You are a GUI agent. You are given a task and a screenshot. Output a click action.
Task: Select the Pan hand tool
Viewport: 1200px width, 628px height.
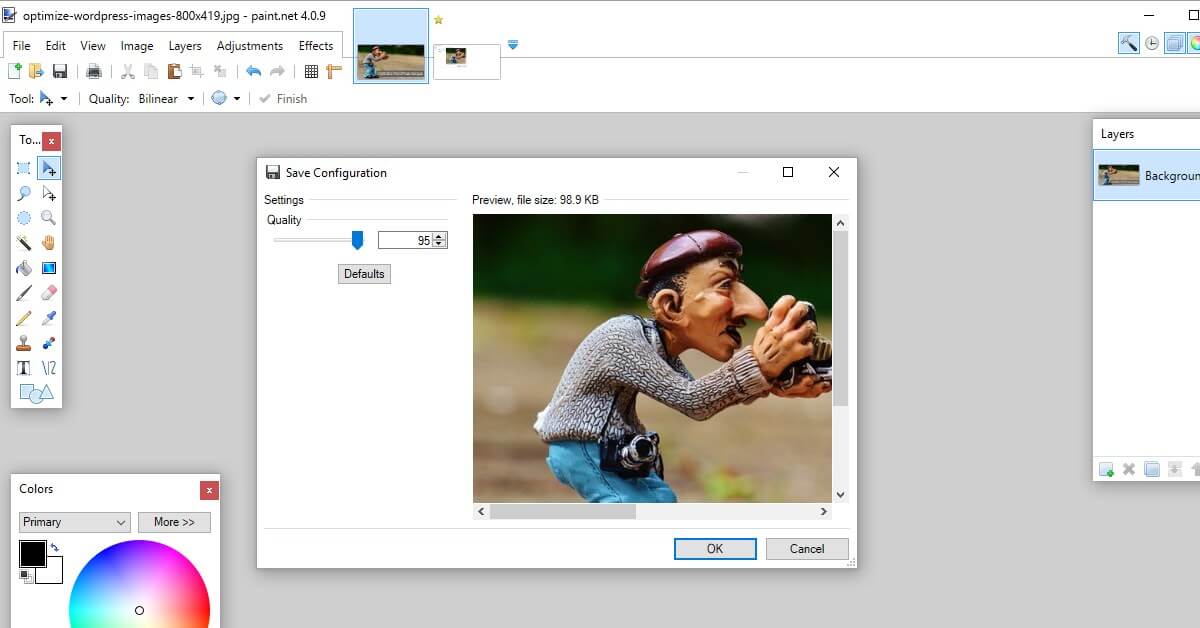(48, 243)
